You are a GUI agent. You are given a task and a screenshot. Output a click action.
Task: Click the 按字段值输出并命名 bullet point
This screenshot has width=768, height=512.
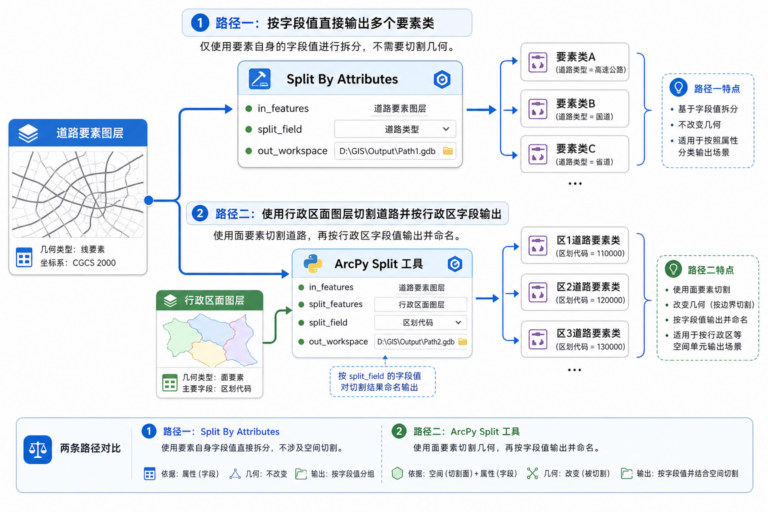710,319
